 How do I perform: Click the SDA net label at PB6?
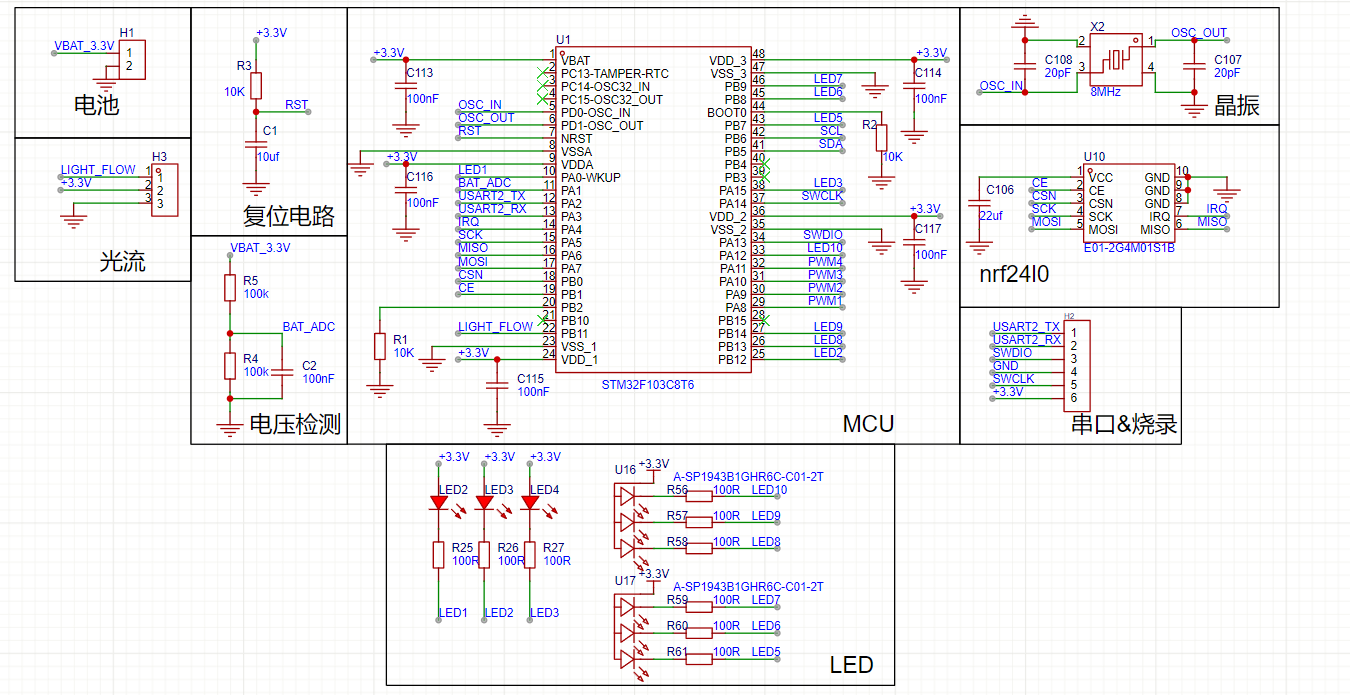(x=831, y=144)
